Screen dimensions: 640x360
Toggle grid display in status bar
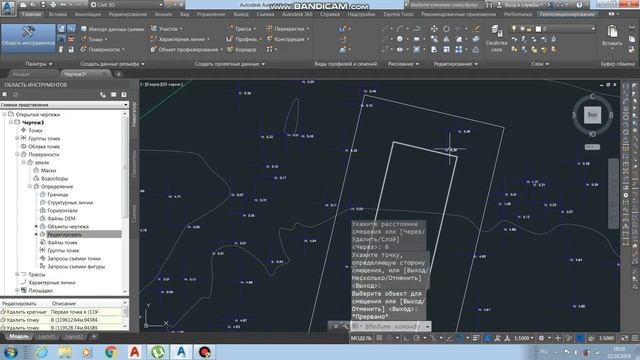pos(380,338)
